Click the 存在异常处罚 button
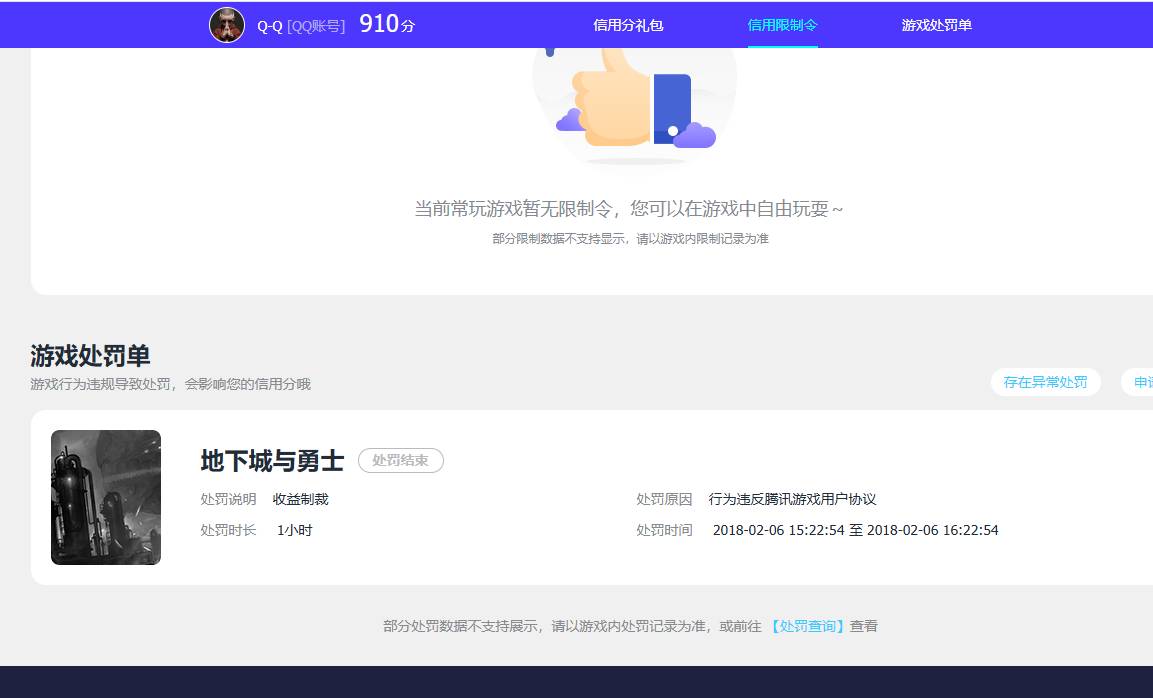Viewport: 1153px width, 698px height. (x=1045, y=382)
